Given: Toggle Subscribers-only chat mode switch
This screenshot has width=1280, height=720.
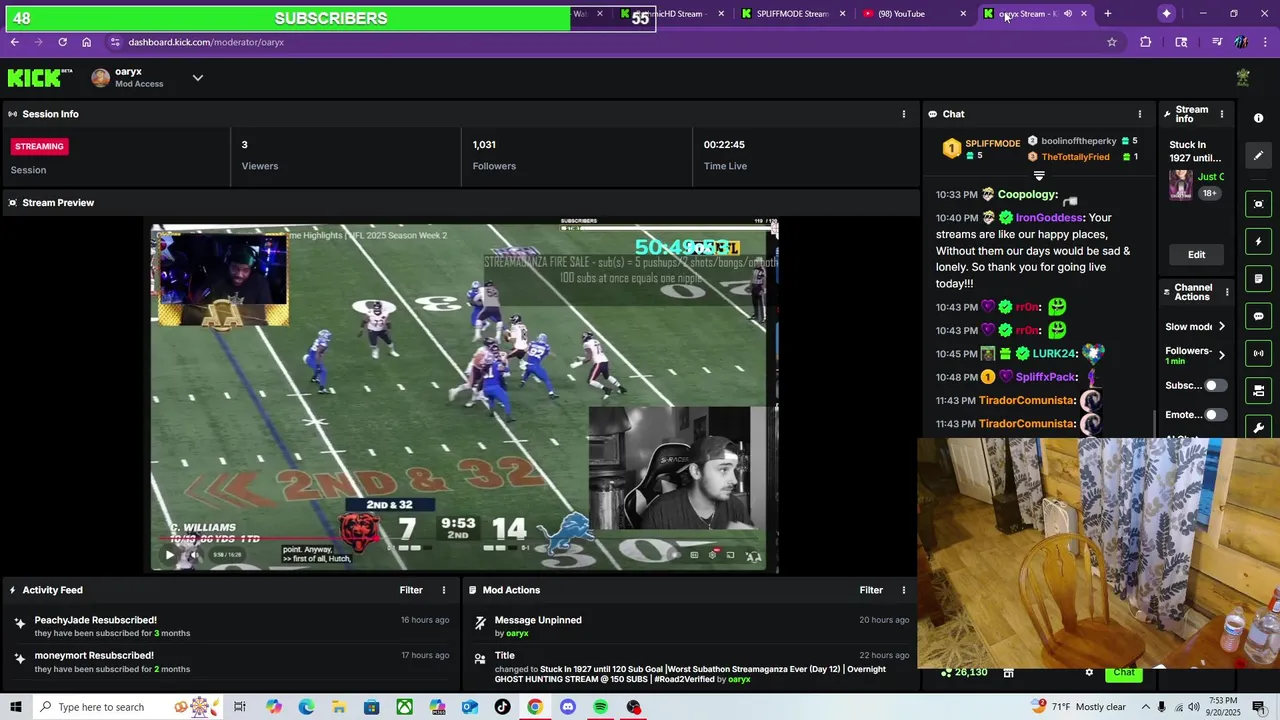Looking at the screenshot, I should [1215, 385].
